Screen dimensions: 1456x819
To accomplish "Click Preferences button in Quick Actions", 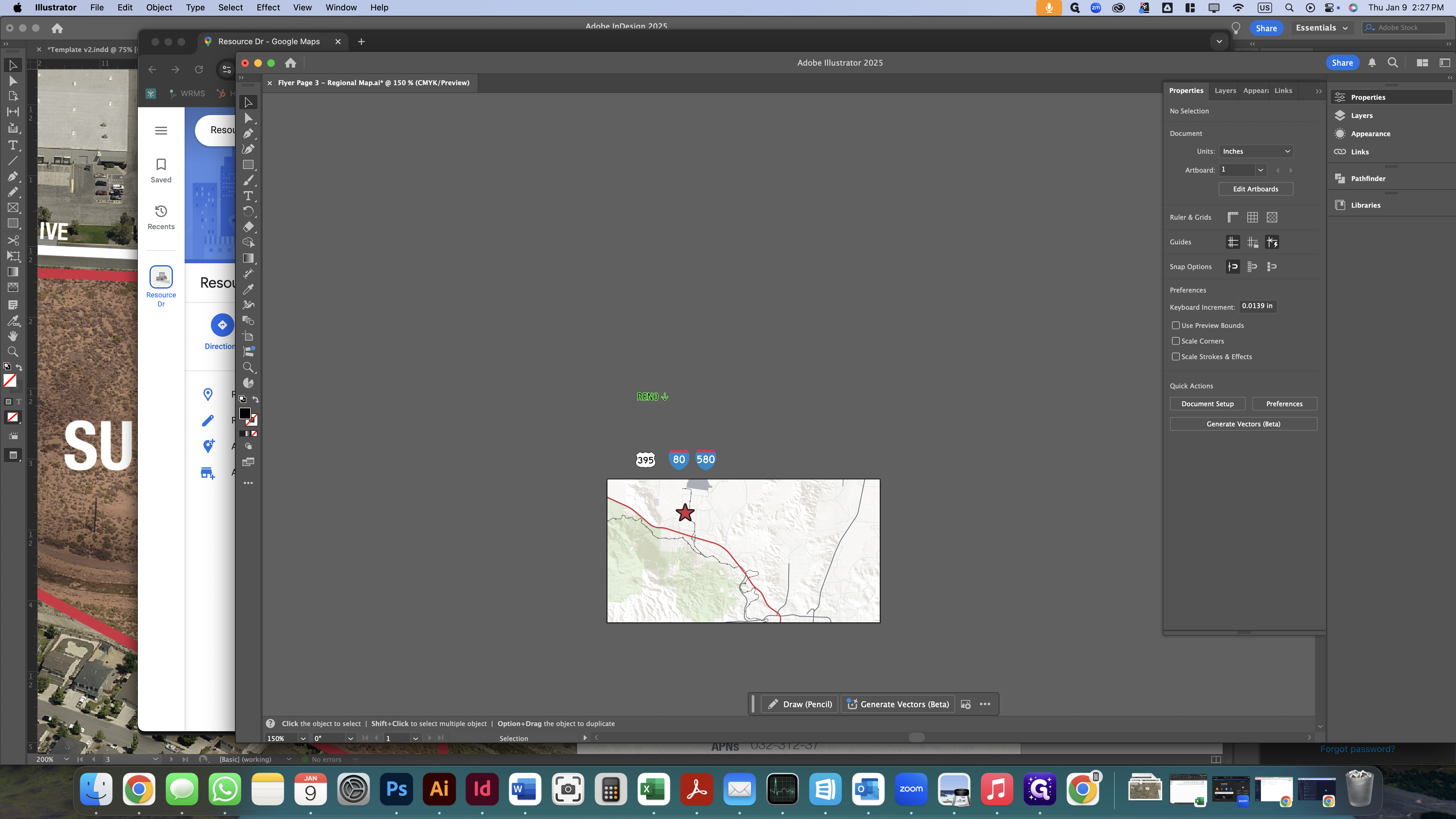I will pos(1284,404).
